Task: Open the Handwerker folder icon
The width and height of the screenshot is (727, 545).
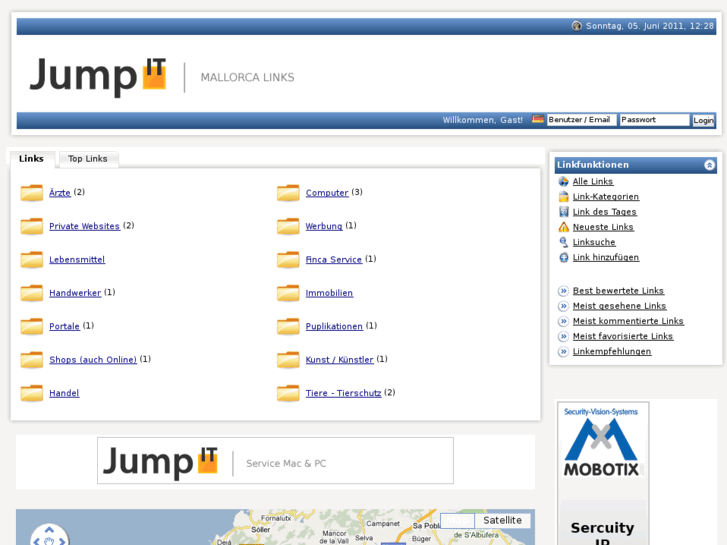Action: click(x=32, y=293)
